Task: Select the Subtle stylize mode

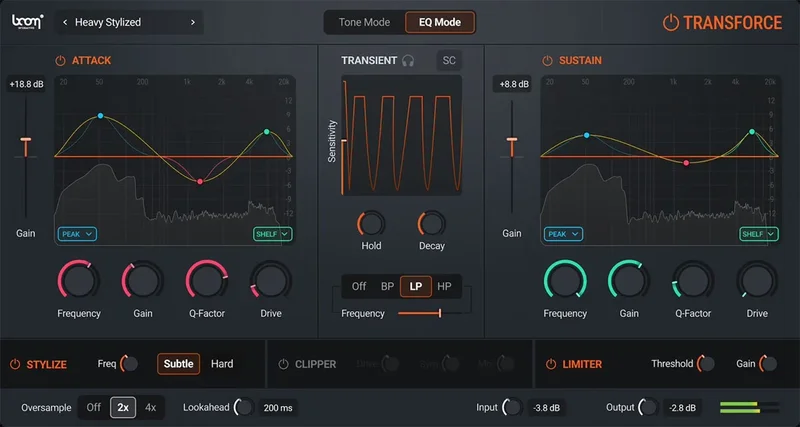Action: tap(179, 364)
